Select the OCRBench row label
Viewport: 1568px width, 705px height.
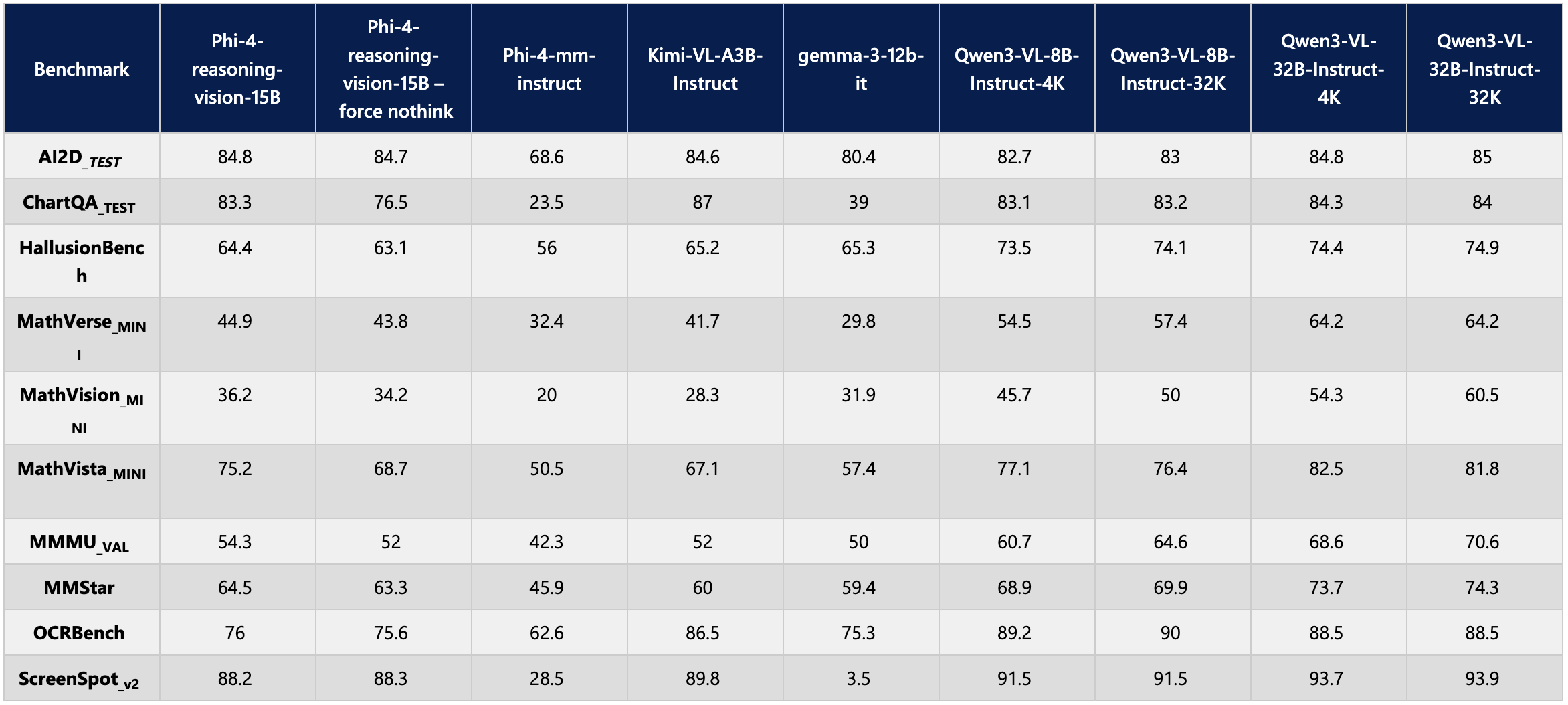(x=79, y=633)
